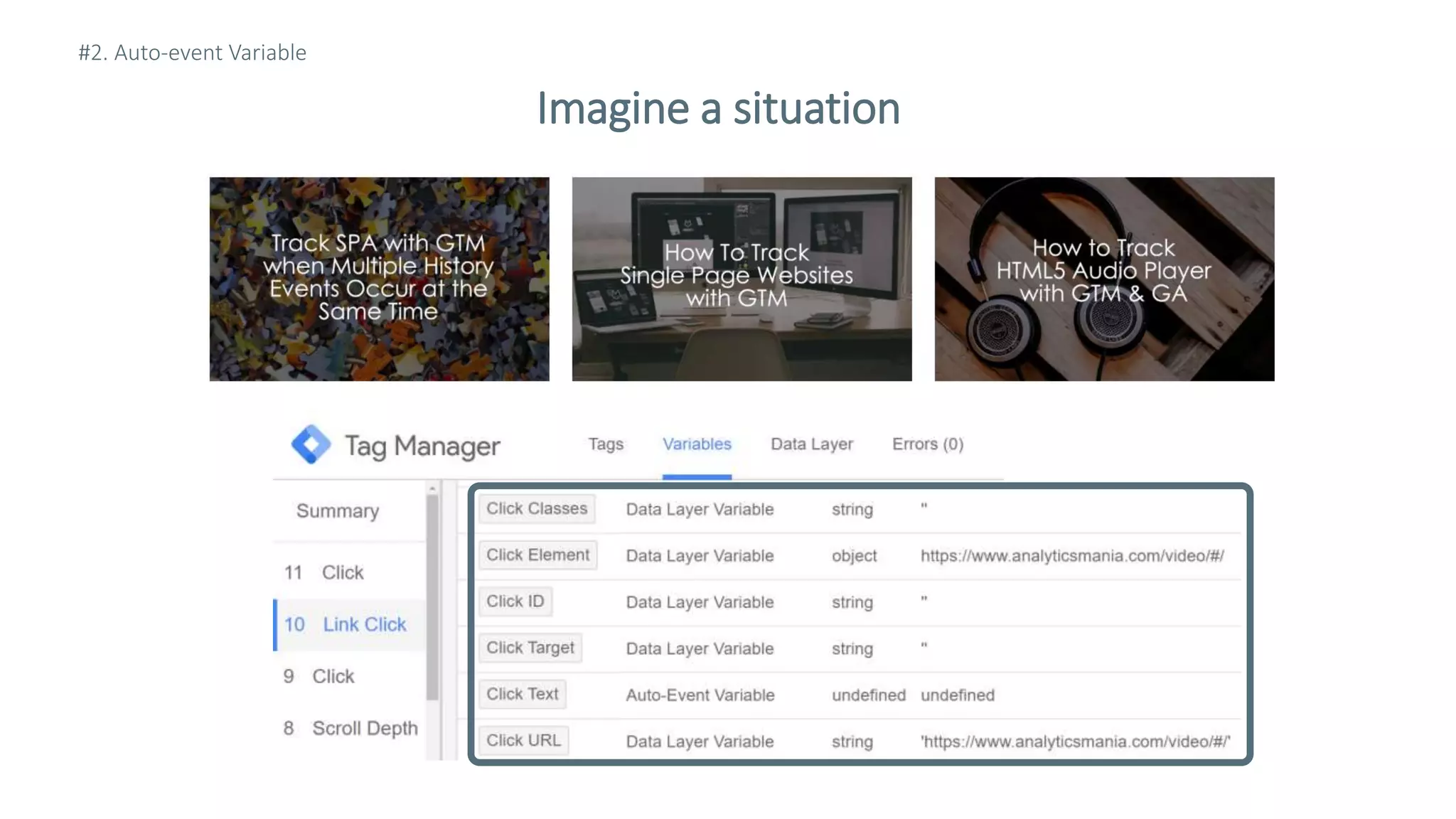Viewport: 1456px width, 819px height.
Task: Click the 'Imagine a situation' heading
Action: 718,109
